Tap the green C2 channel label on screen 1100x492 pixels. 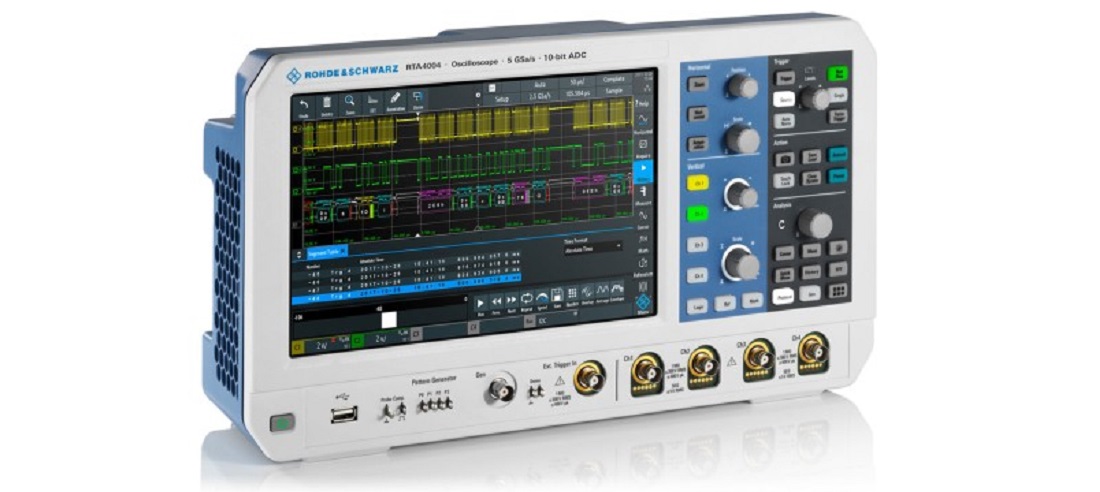pos(358,340)
